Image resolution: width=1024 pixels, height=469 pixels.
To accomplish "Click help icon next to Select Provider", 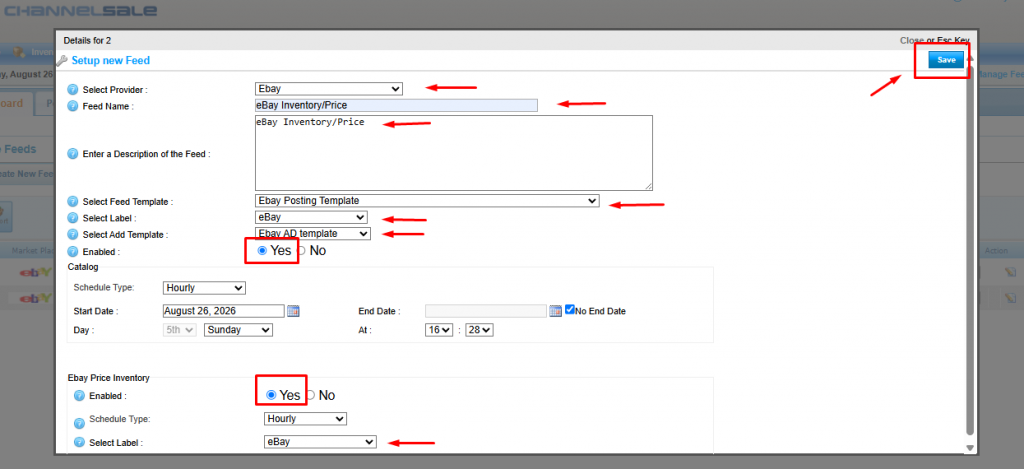I will [72, 89].
